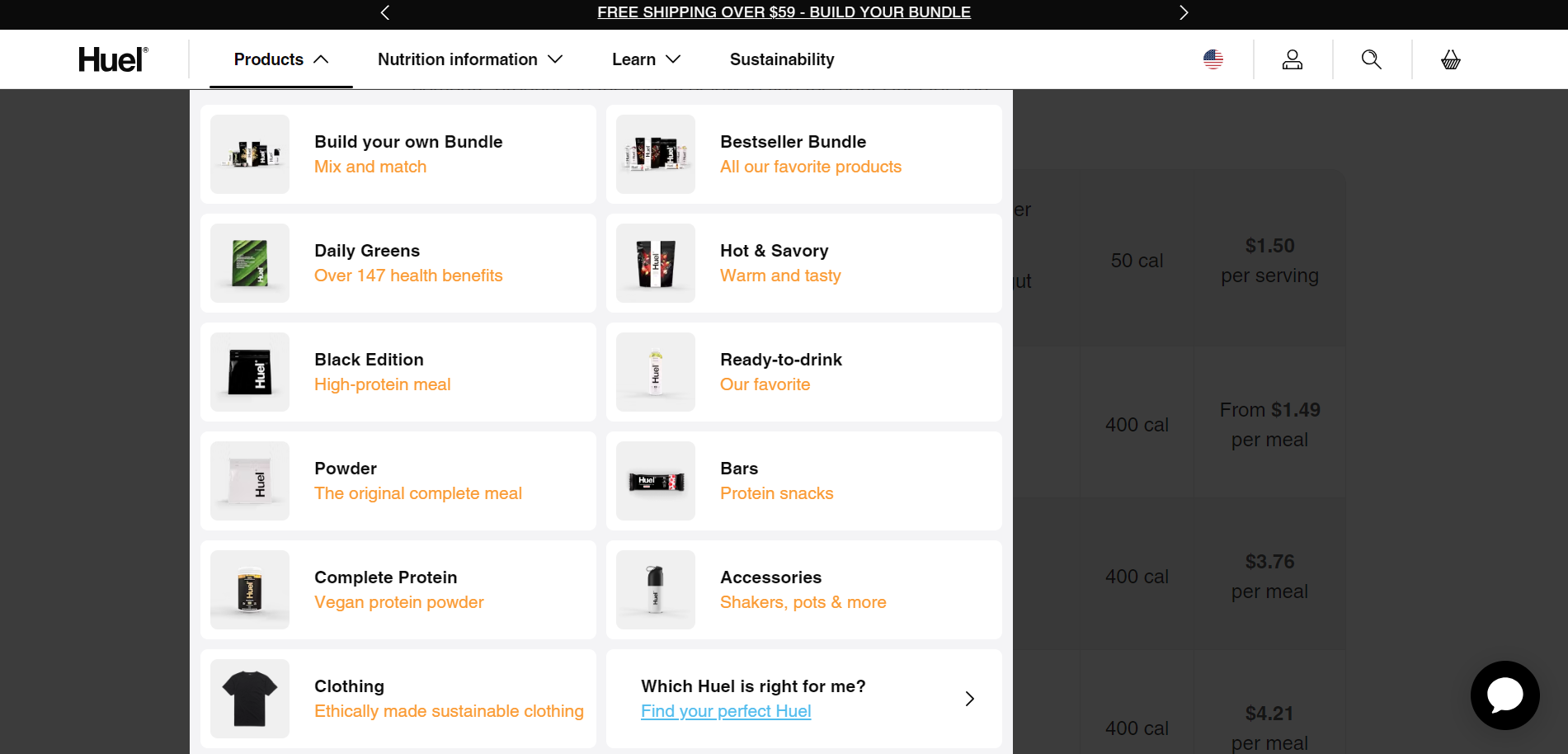Collapse the Products dropdown menu
Viewport: 1568px width, 754px height.
click(x=281, y=59)
